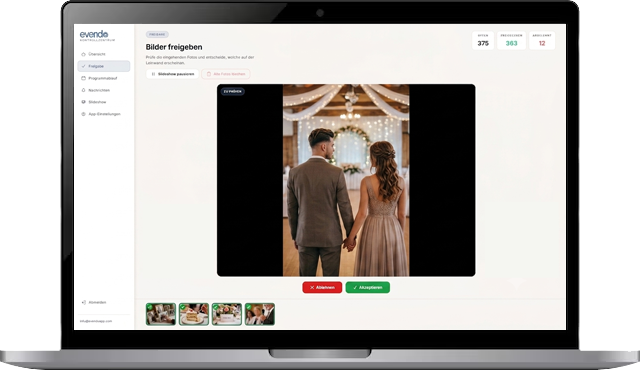
Task: Accept the photo with the green Akzeptieren button
Action: (368, 287)
